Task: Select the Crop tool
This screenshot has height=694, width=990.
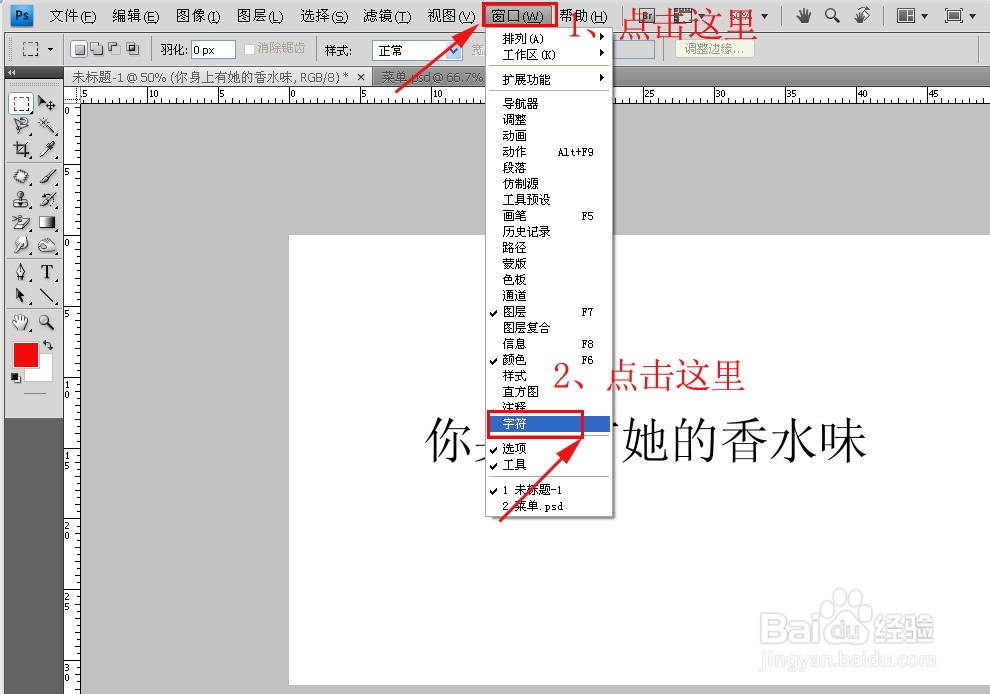Action: [21, 146]
